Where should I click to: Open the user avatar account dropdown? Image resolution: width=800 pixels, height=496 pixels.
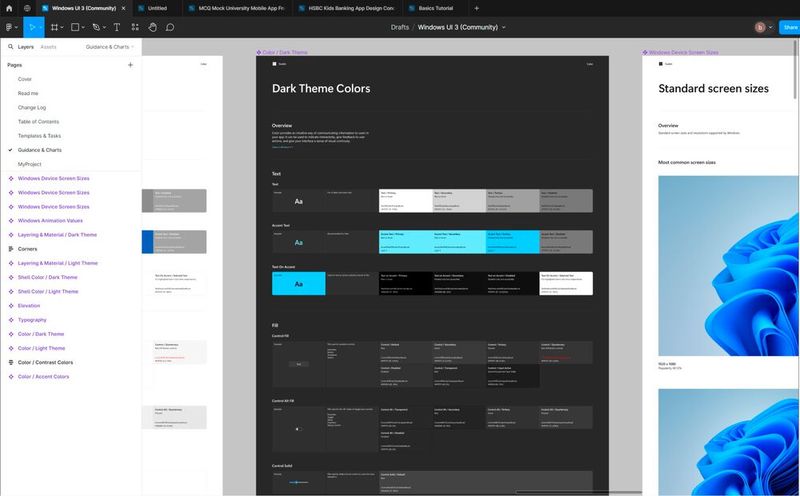click(762, 27)
